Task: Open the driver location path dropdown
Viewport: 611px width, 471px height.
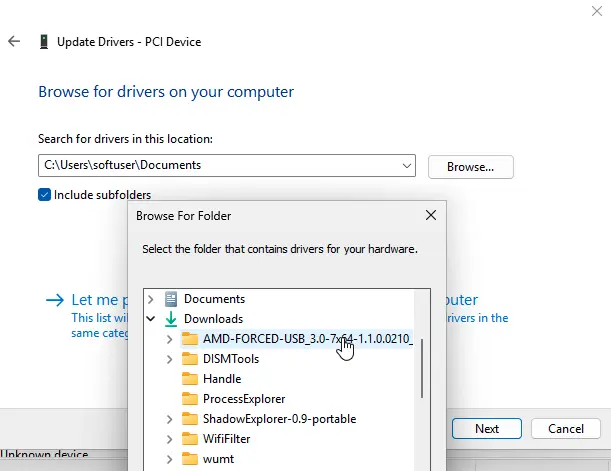Action: [x=406, y=165]
